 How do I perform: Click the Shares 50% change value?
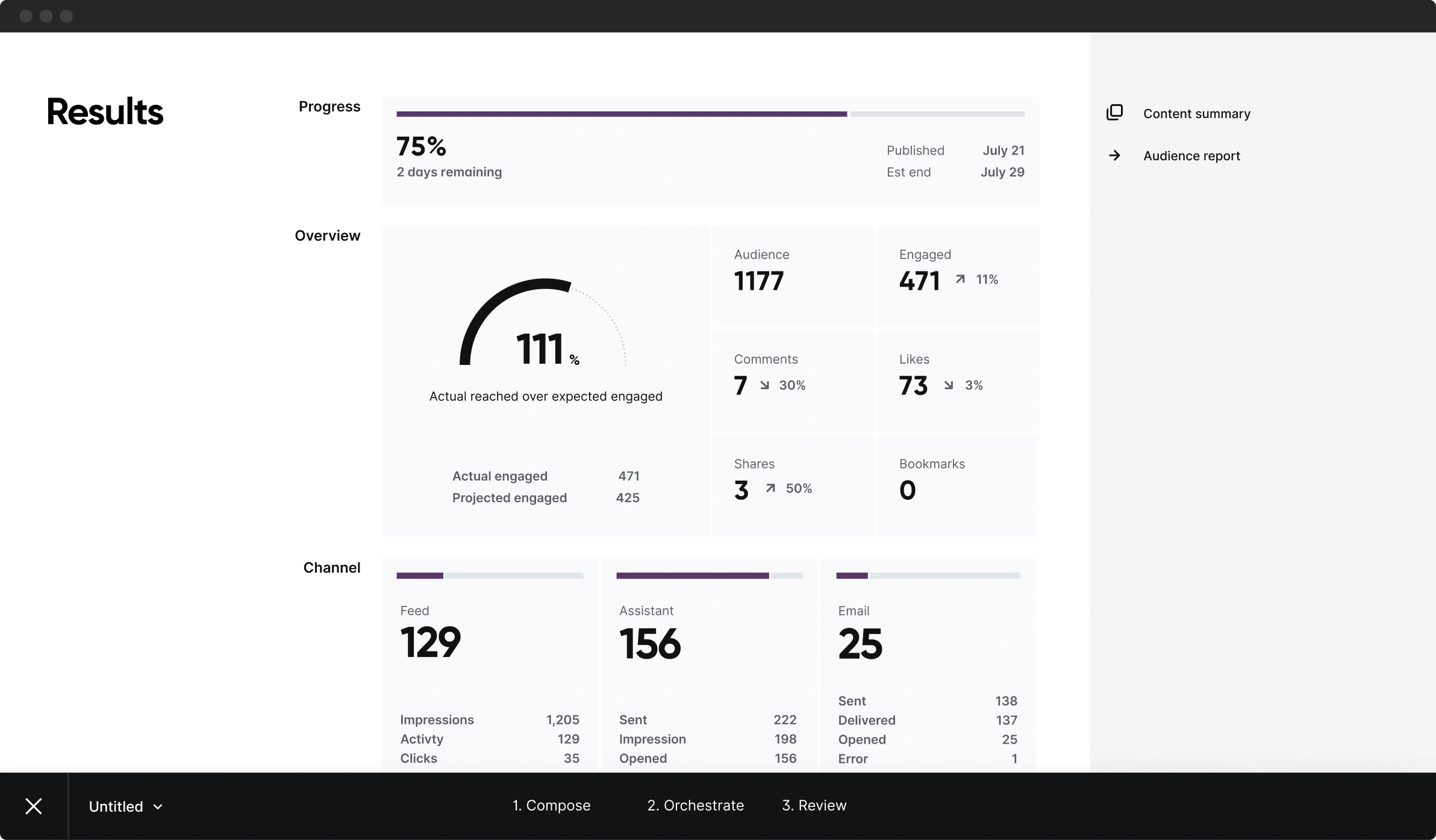[x=799, y=488]
